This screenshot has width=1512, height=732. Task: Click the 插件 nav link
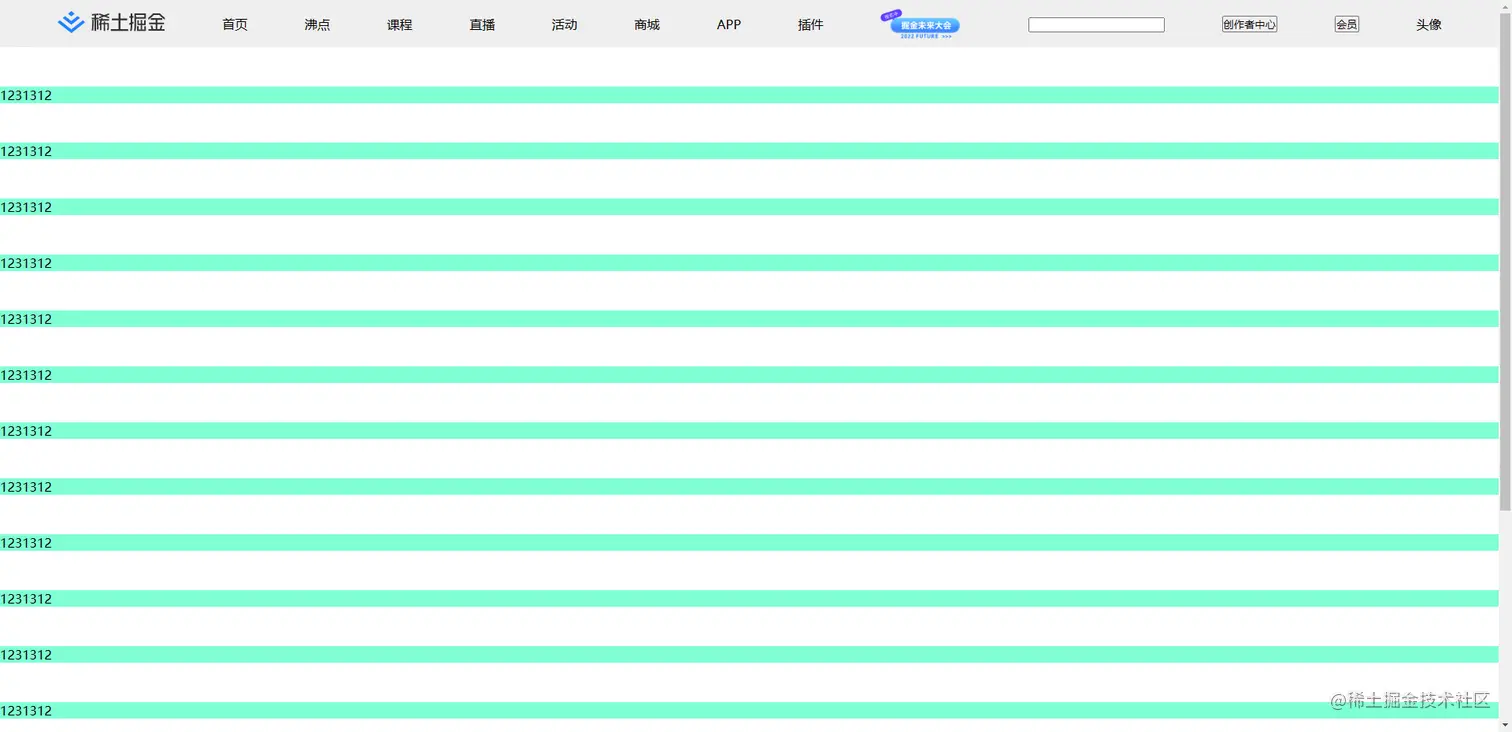811,25
